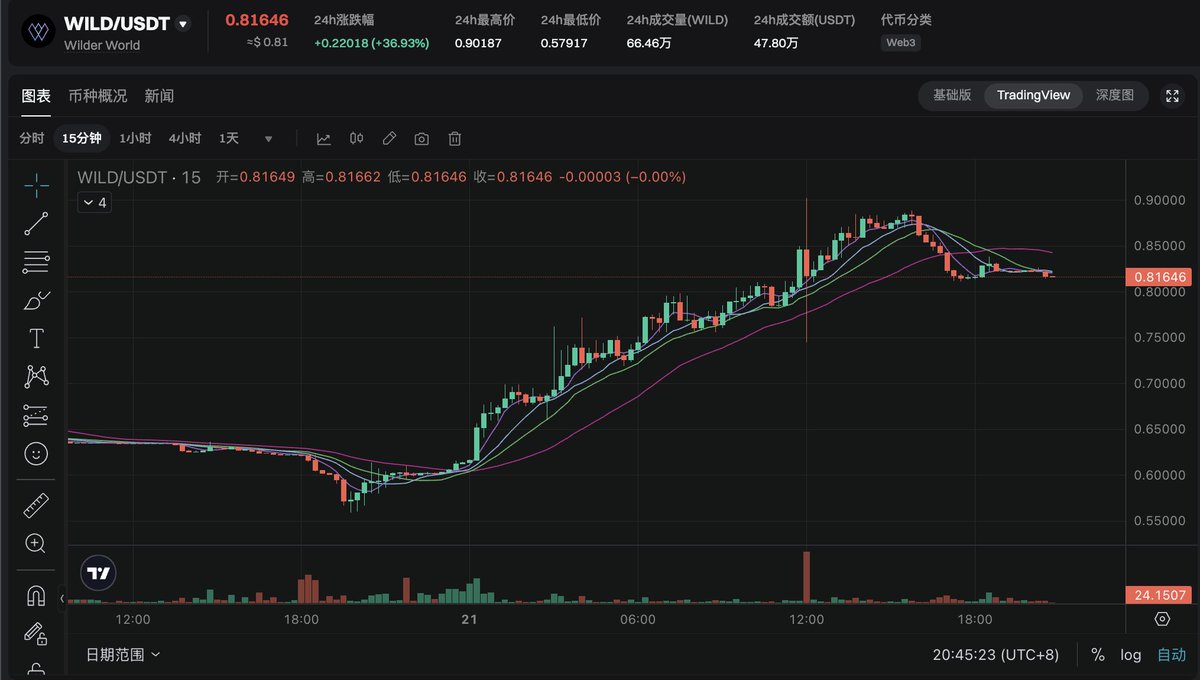This screenshot has width=1200, height=680.
Task: Click the 24h change +0.22018 (+36.93%)
Action: [x=371, y=43]
